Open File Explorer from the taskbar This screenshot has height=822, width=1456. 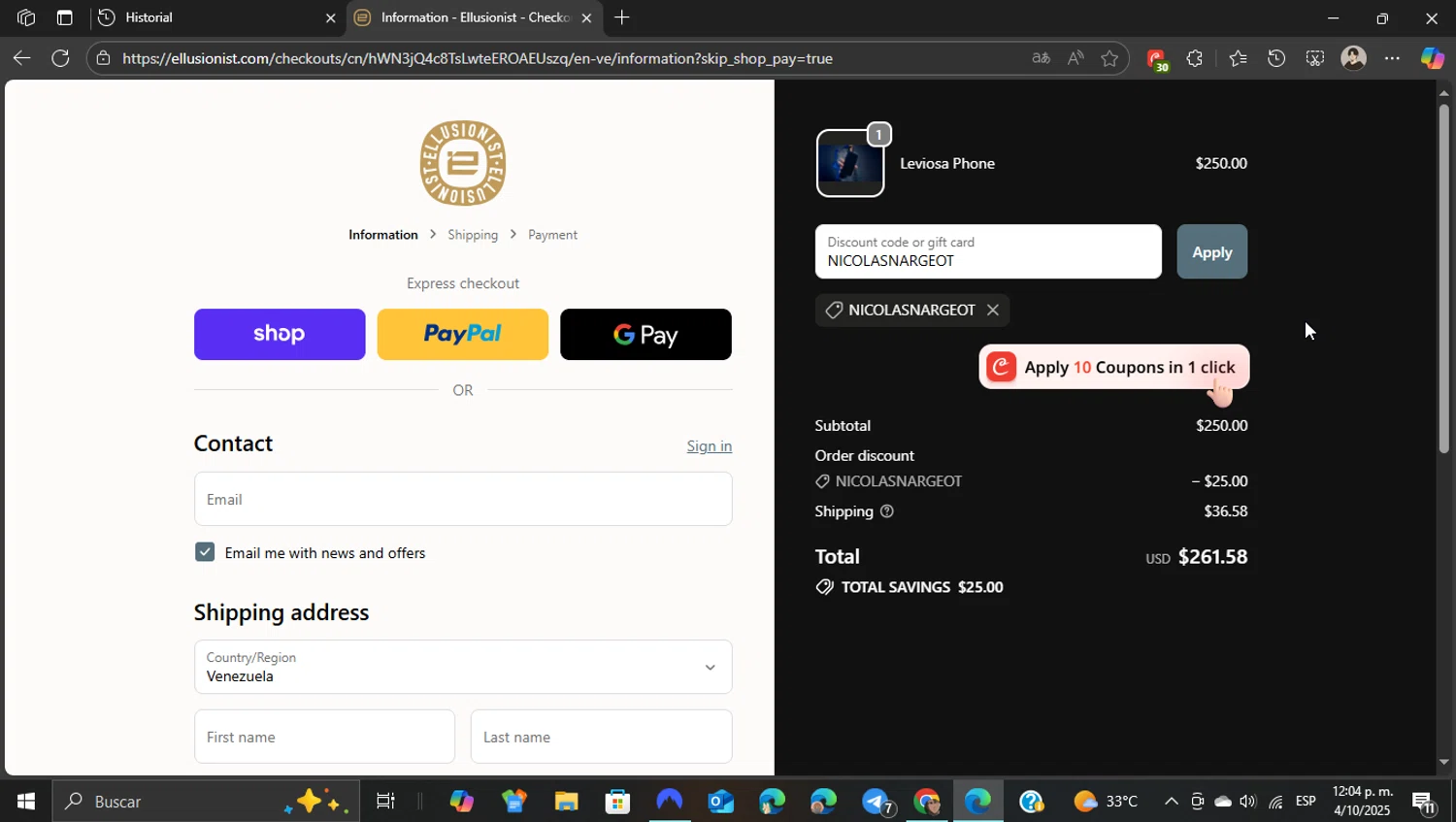pyautogui.click(x=566, y=802)
